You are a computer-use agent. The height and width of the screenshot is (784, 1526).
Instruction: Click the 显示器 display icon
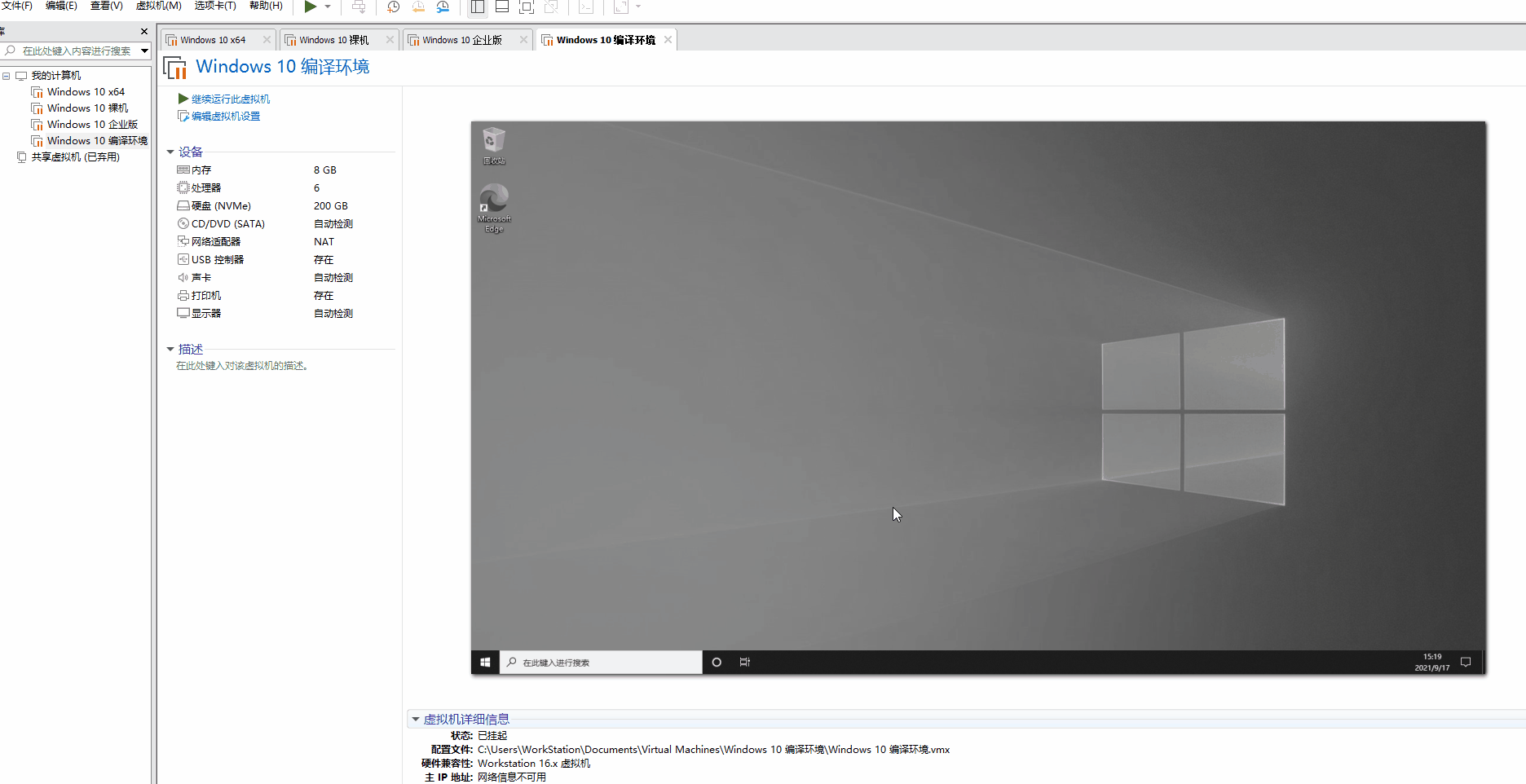point(183,314)
